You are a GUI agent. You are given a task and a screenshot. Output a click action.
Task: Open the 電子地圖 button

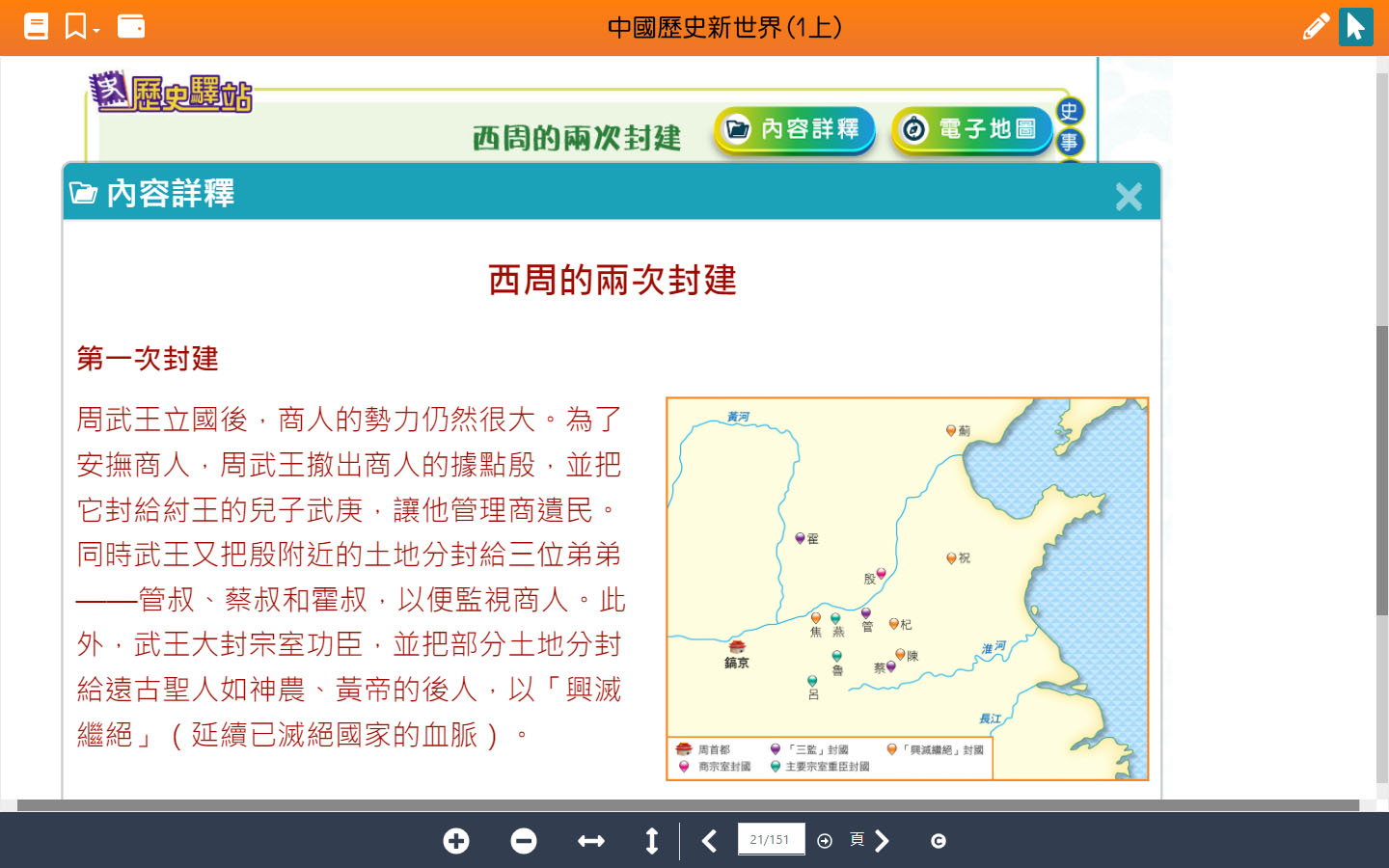tap(971, 129)
